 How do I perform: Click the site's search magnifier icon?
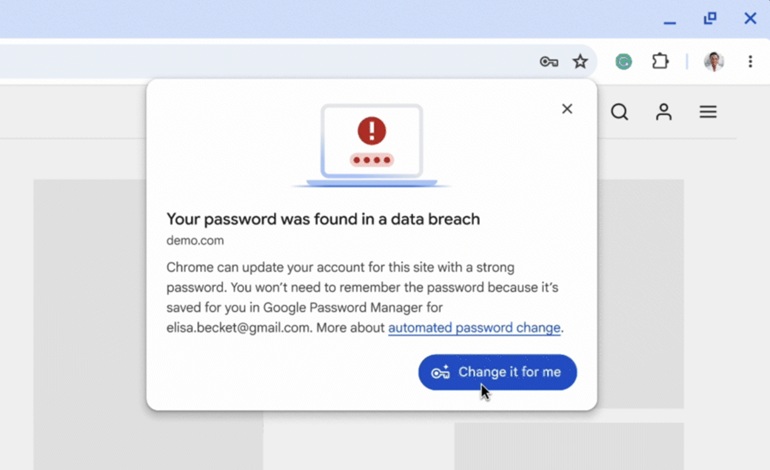click(619, 112)
